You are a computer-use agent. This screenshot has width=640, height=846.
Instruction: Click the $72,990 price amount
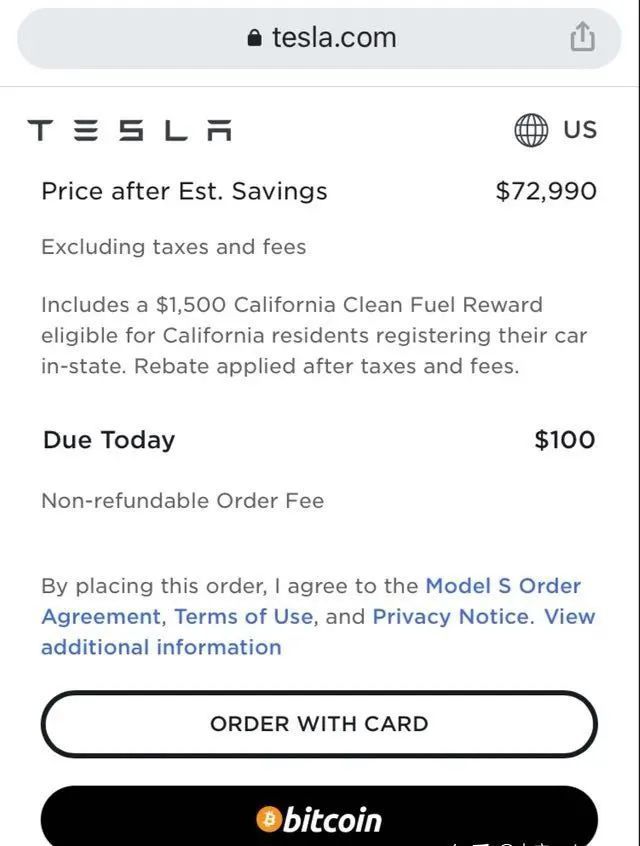pos(546,191)
